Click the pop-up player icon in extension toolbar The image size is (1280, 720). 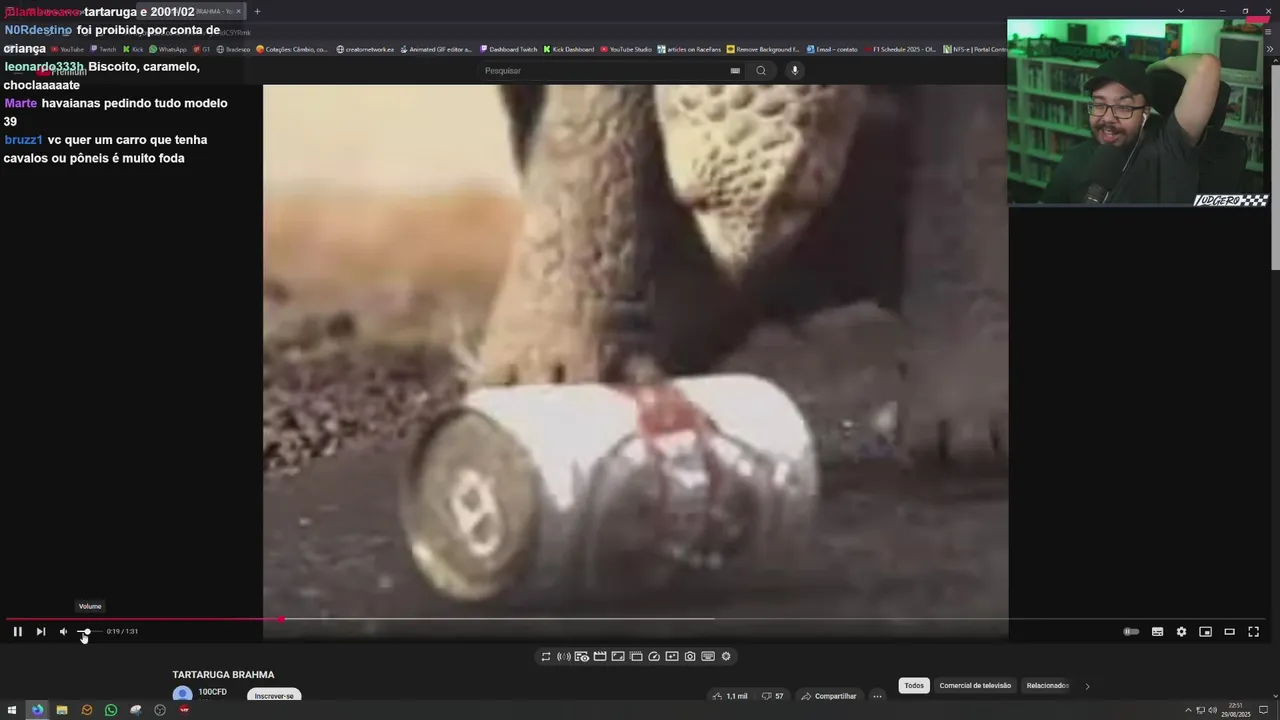point(636,656)
